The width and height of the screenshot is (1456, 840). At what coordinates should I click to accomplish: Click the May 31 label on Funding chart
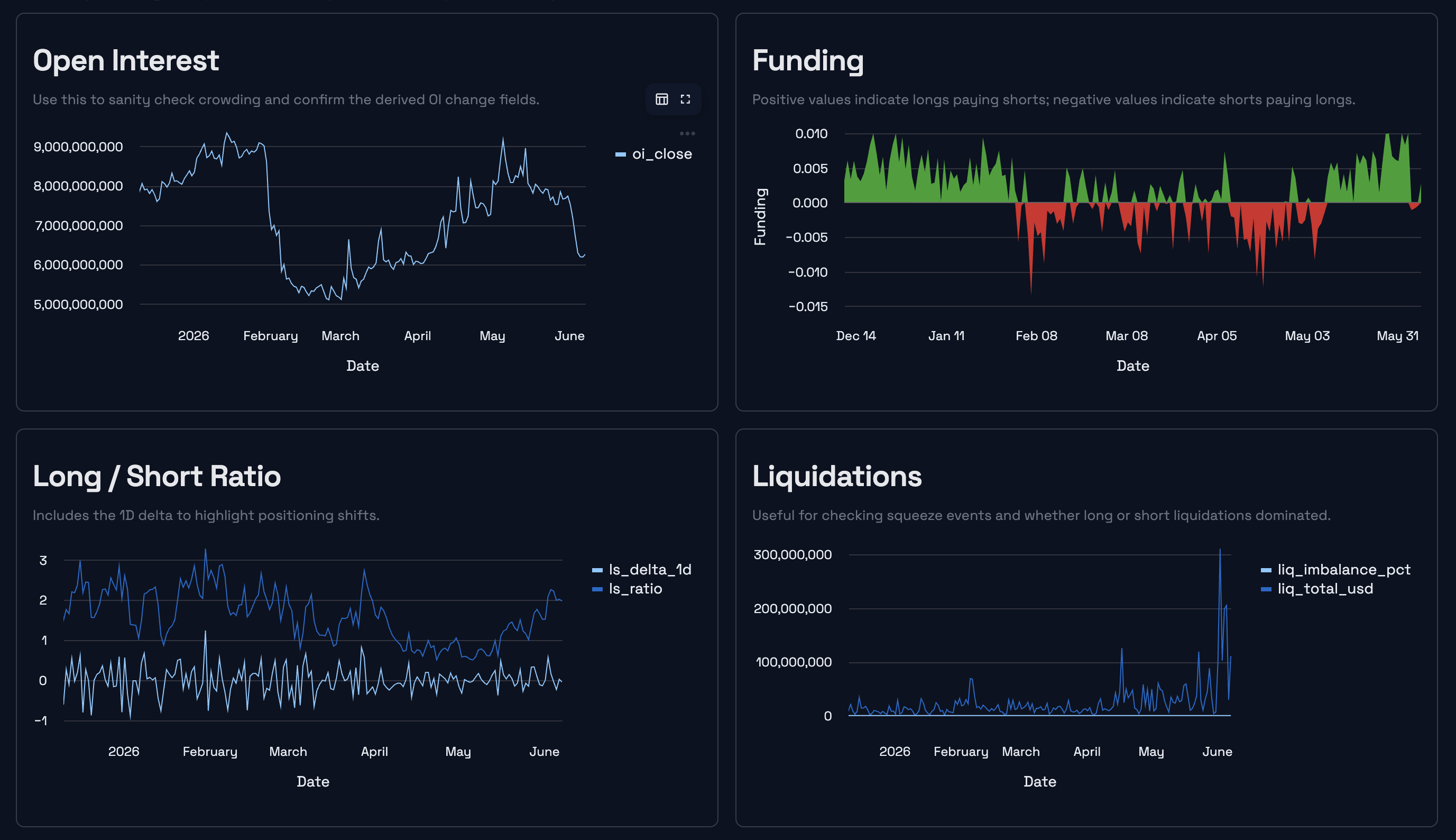point(1398,336)
